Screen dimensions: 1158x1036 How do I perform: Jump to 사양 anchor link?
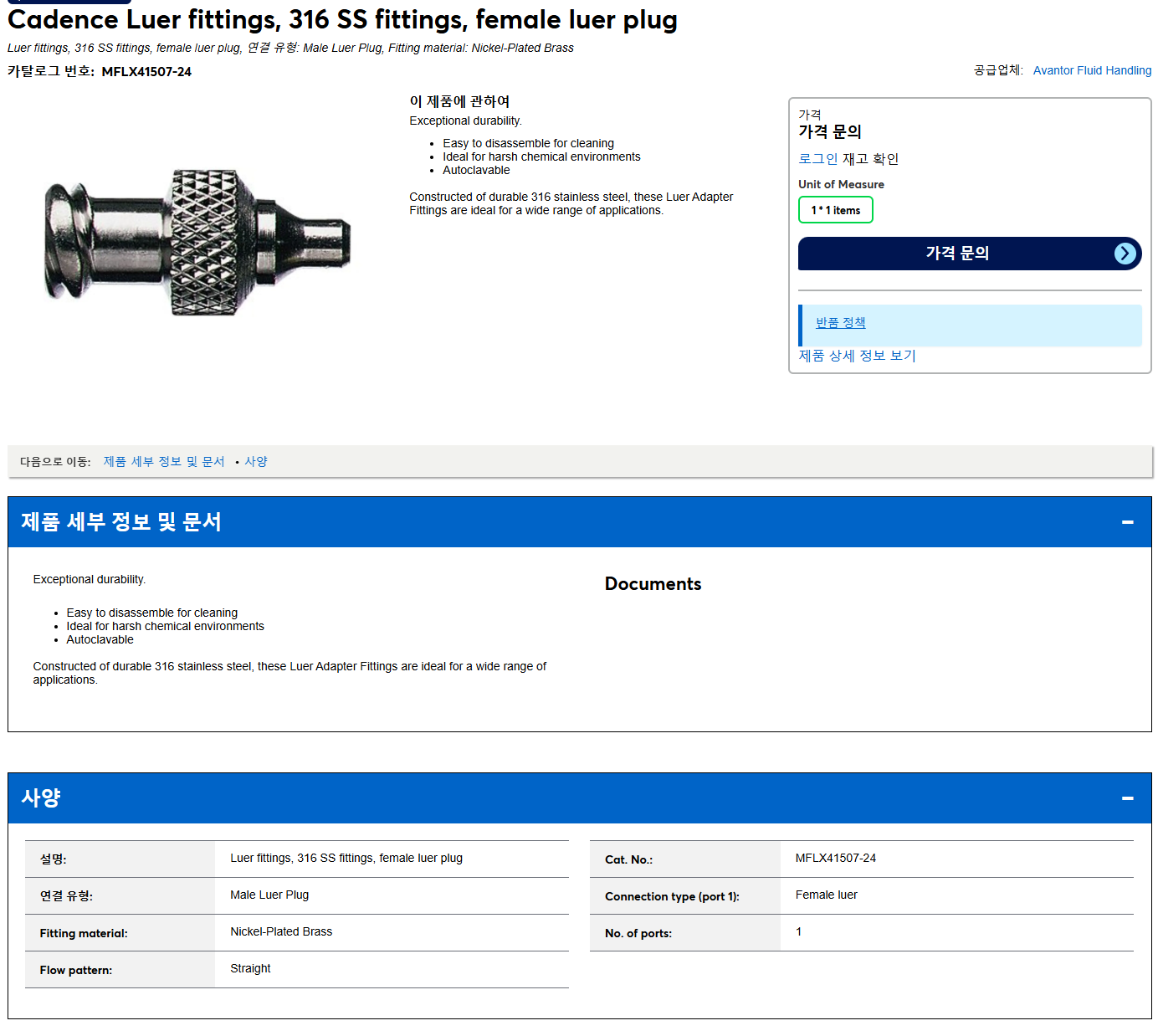point(256,461)
